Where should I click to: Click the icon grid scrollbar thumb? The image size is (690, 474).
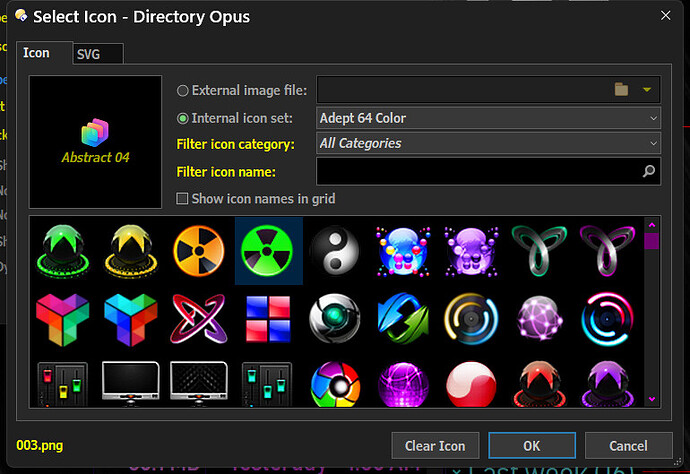click(x=651, y=241)
